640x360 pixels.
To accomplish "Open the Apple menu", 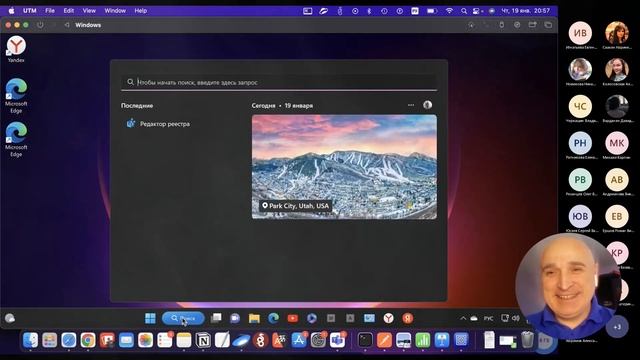I will point(11,11).
